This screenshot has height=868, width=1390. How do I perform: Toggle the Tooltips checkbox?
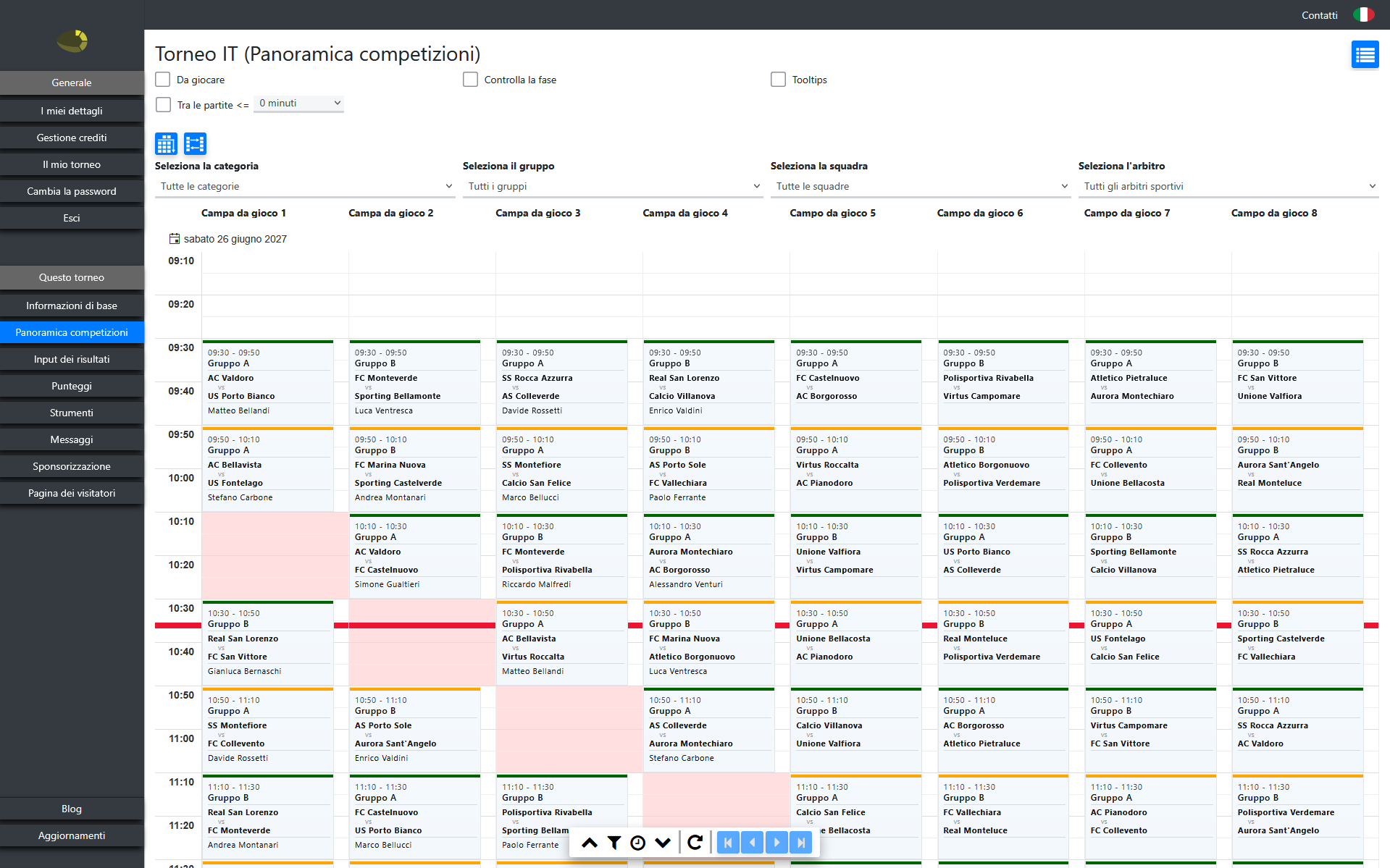(x=779, y=80)
